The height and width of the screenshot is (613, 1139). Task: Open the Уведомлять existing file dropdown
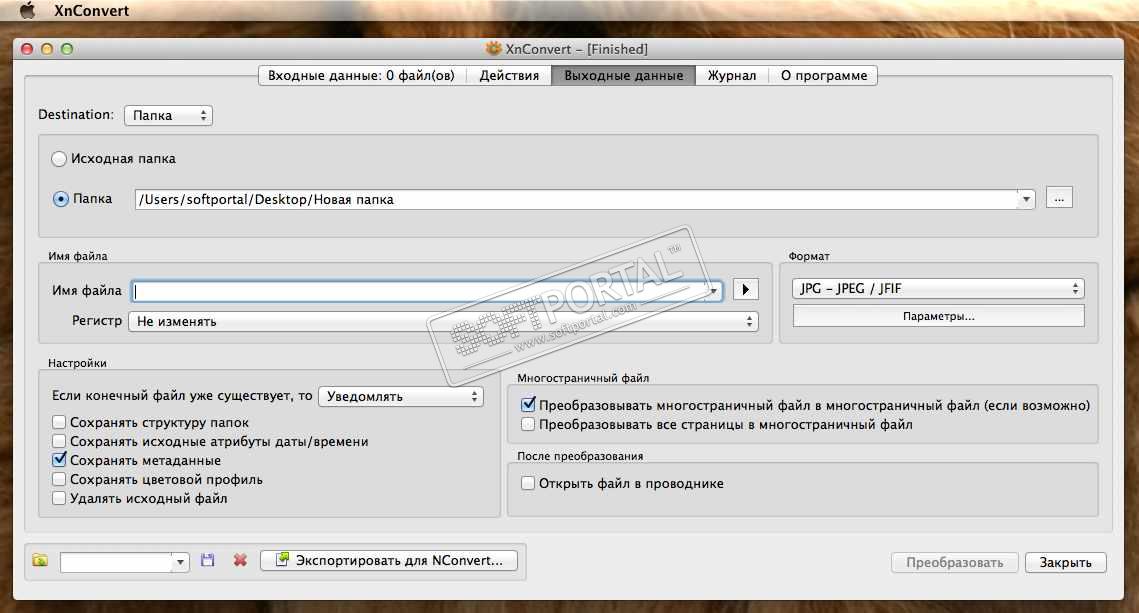click(x=401, y=397)
